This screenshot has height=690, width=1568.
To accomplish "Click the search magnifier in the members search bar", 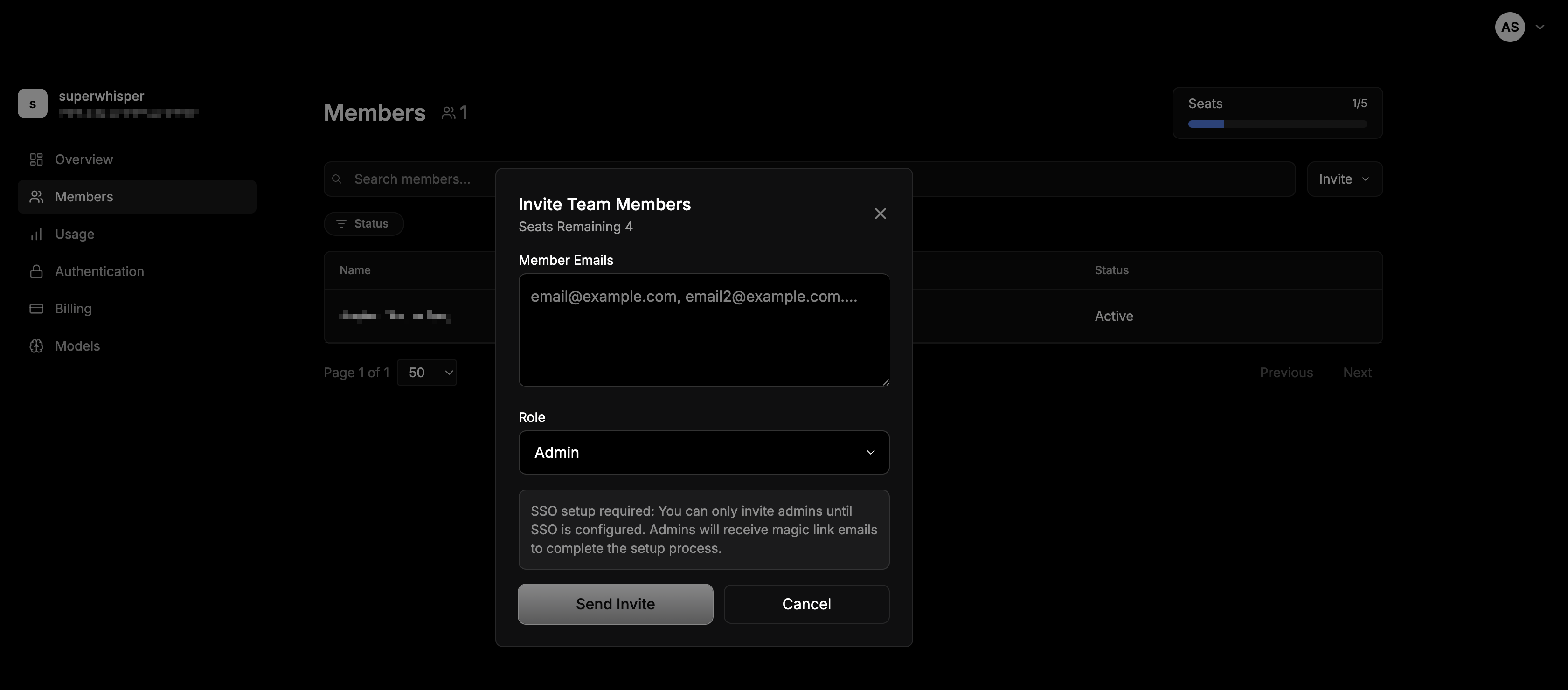I will click(337, 178).
